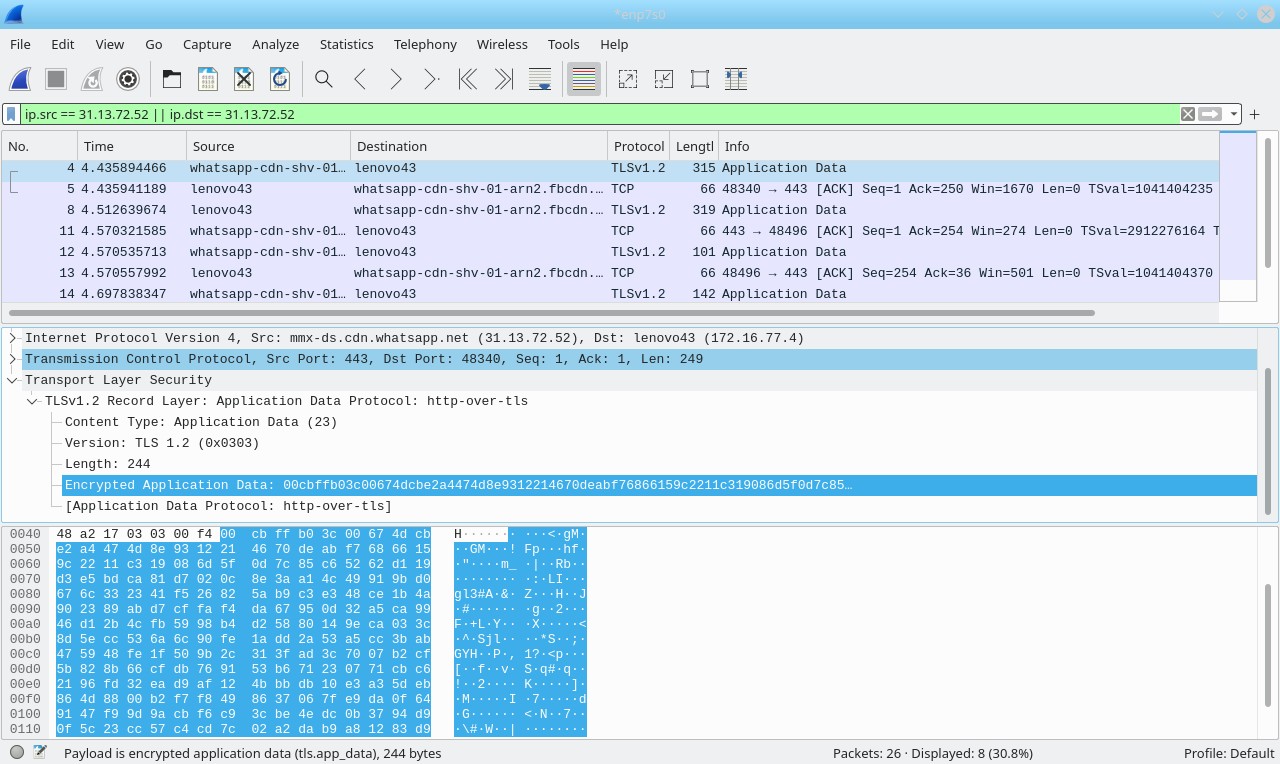Image resolution: width=1280 pixels, height=764 pixels.
Task: Open the Telephony menu
Action: pos(425,44)
